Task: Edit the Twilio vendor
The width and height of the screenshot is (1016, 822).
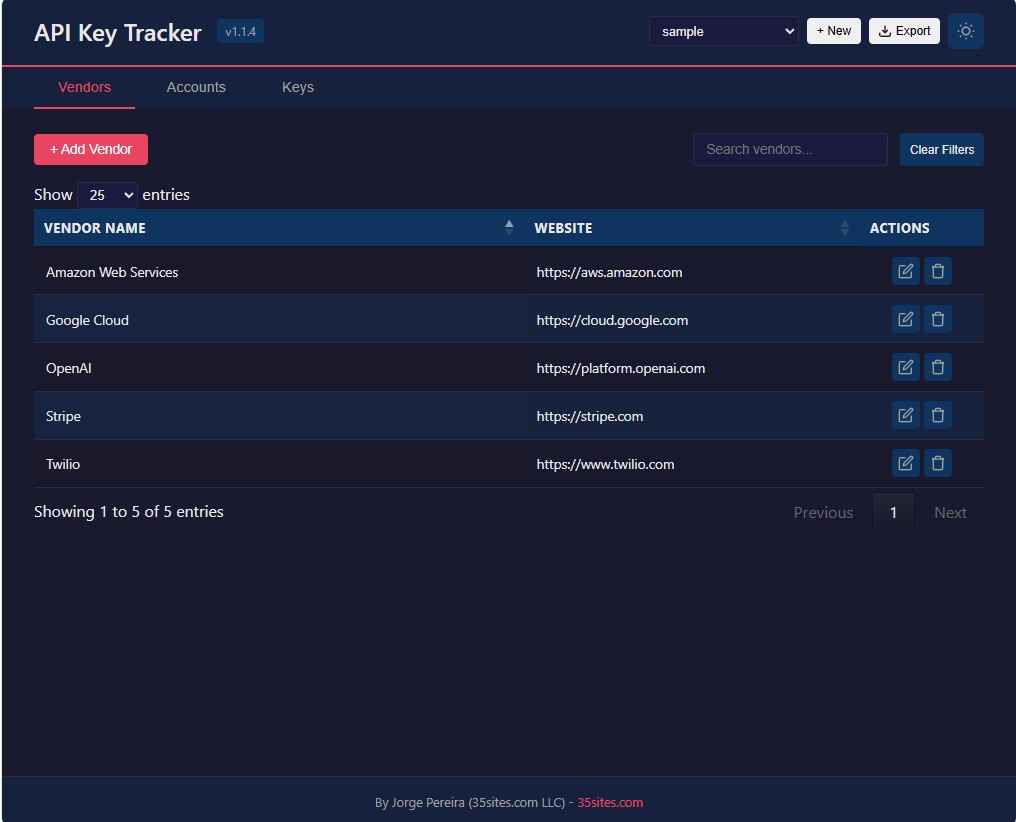Action: click(905, 463)
